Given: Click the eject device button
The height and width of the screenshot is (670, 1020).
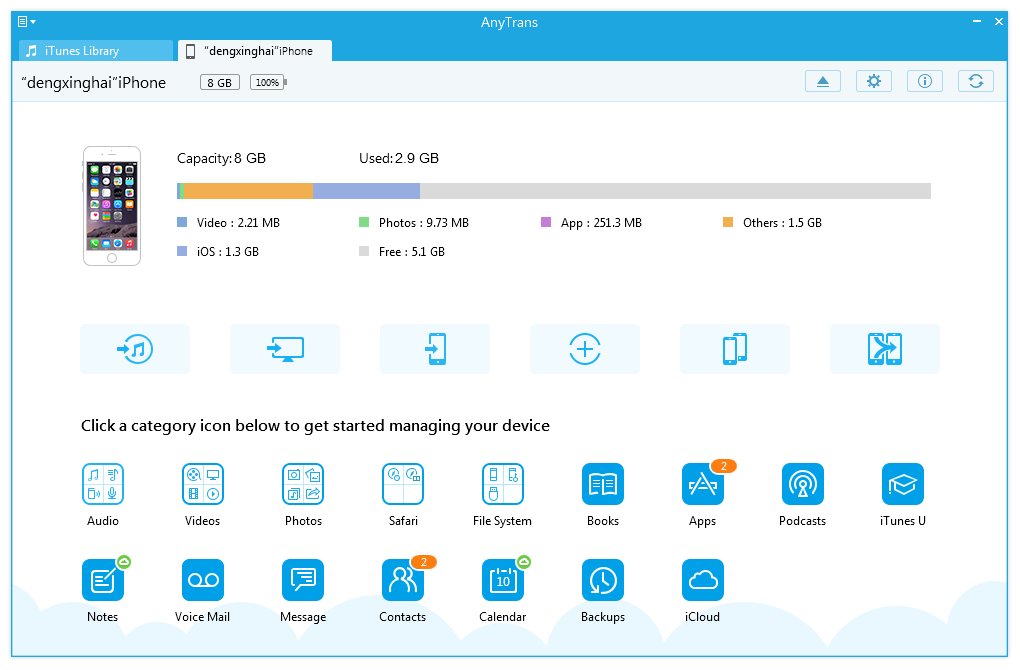Looking at the screenshot, I should (x=823, y=82).
